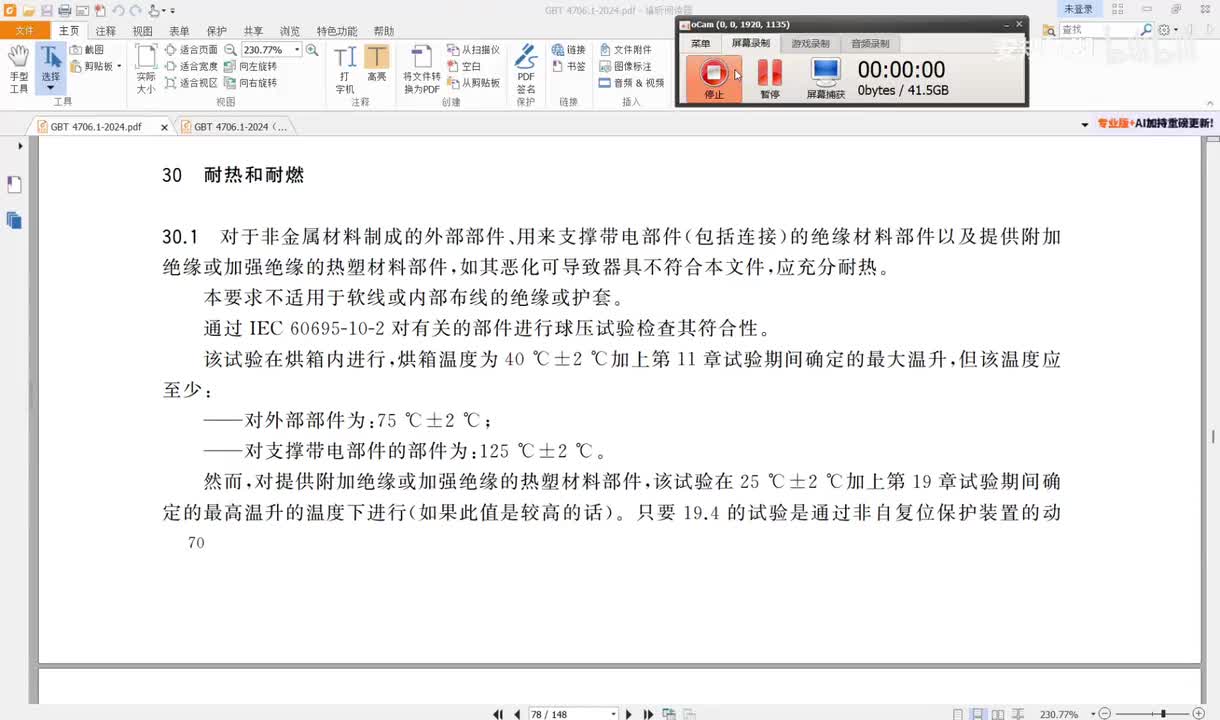The width and height of the screenshot is (1220, 720).
Task: Switch to the Form (表单) ribbon tab
Action: tap(179, 31)
